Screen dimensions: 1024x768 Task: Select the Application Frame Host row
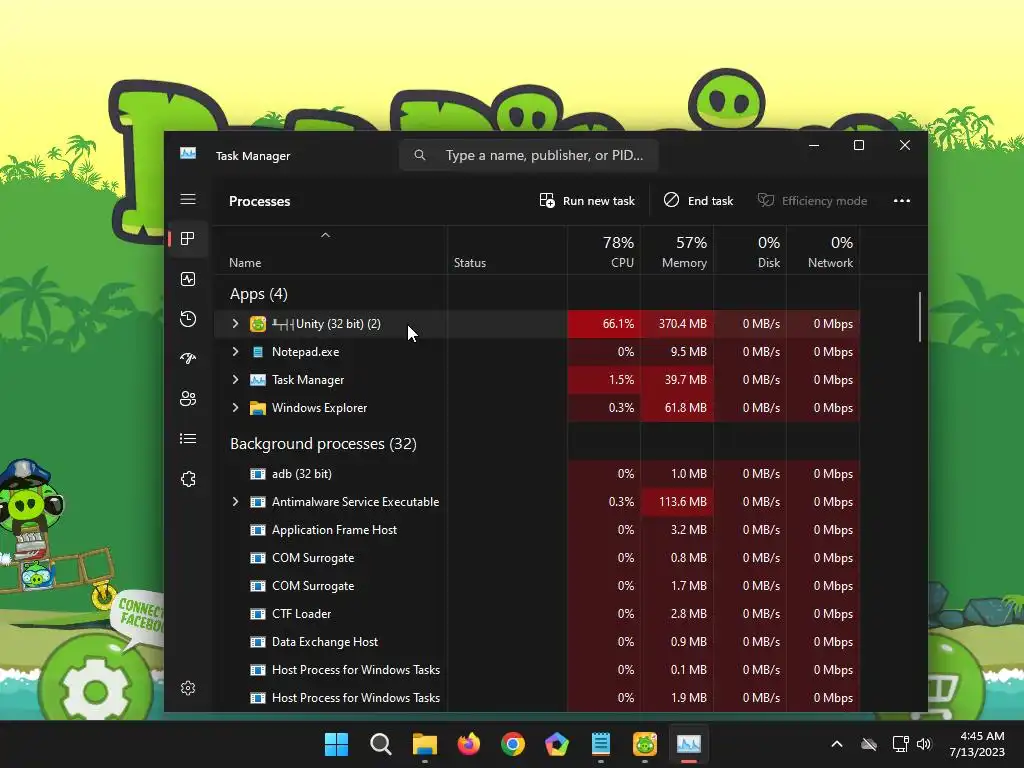click(537, 530)
